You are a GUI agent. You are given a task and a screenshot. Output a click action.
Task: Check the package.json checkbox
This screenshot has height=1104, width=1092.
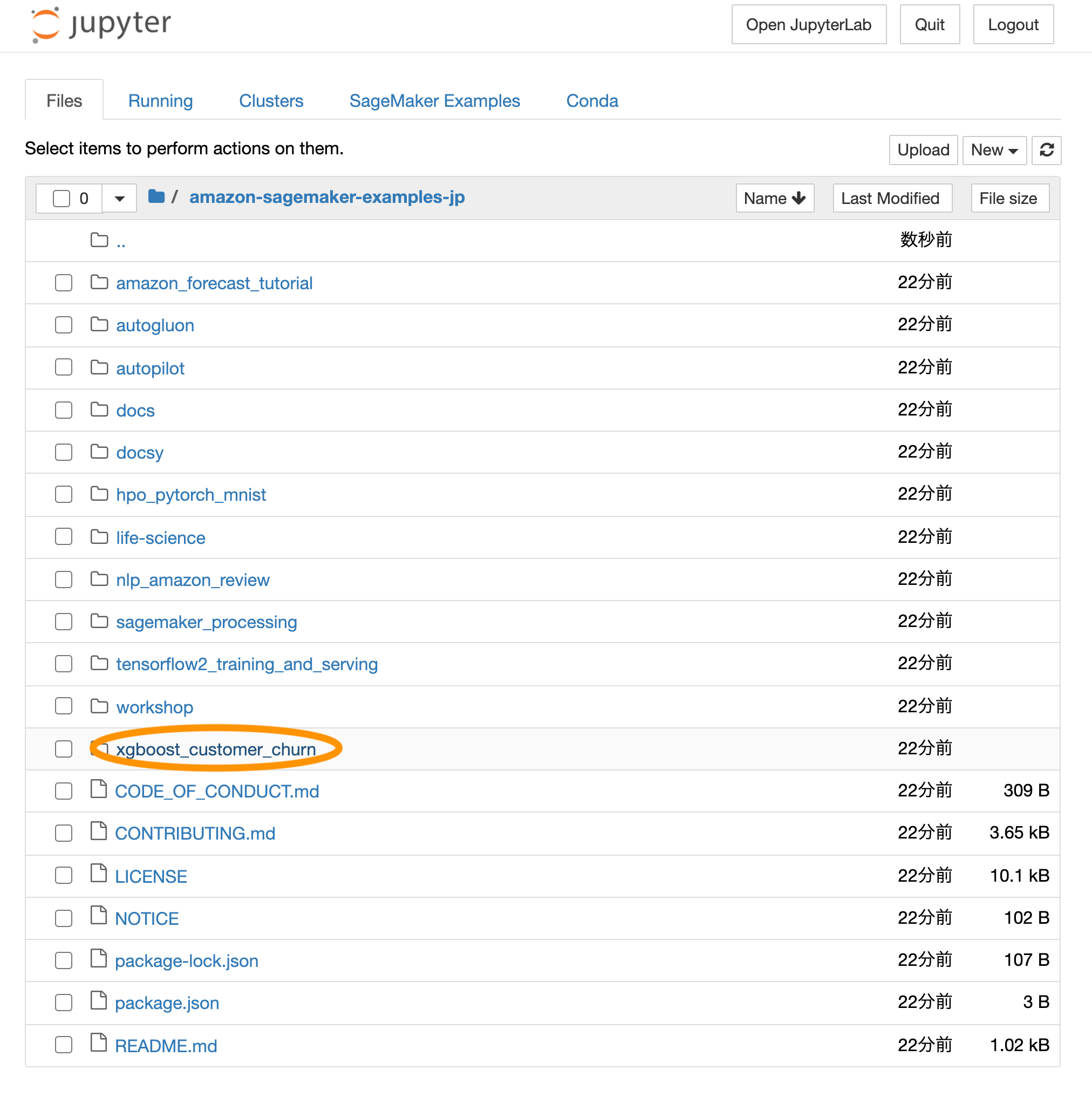[x=64, y=1003]
